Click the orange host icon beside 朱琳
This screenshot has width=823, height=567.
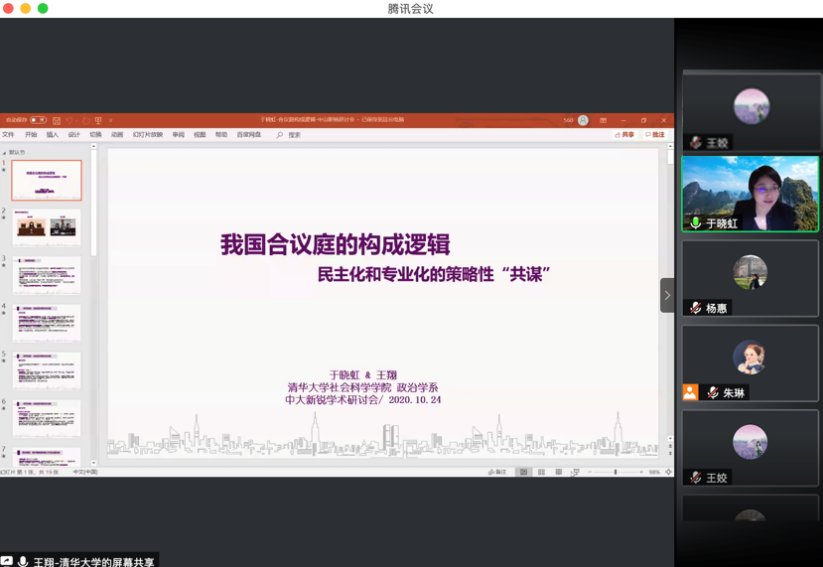pos(690,393)
